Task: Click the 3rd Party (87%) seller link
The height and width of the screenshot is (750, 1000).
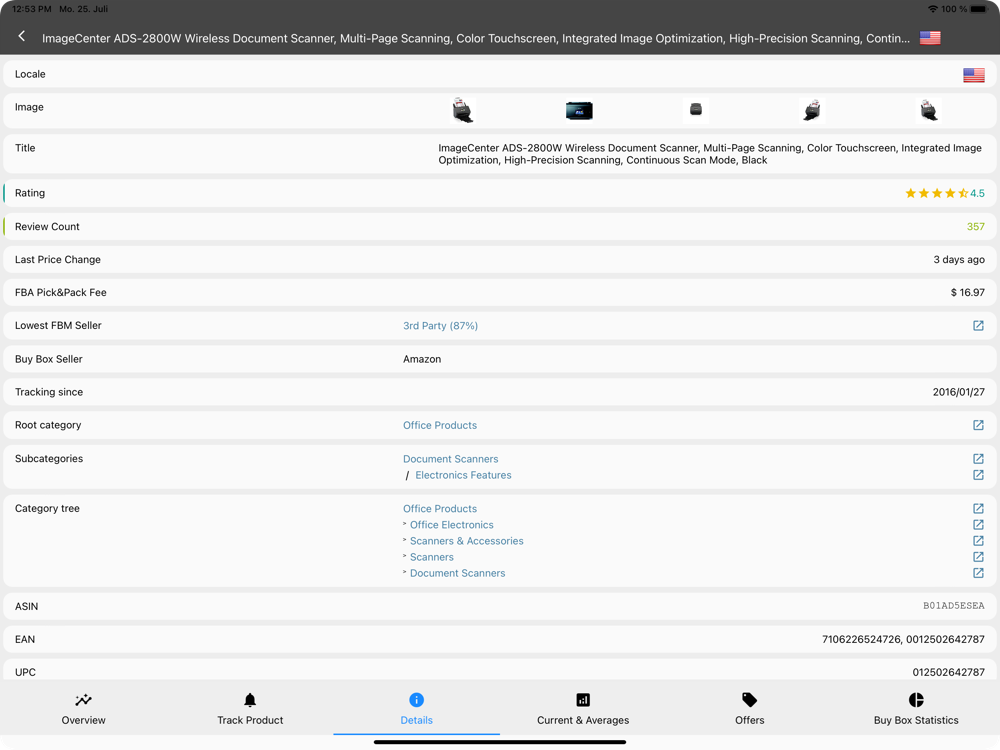Action: point(440,326)
